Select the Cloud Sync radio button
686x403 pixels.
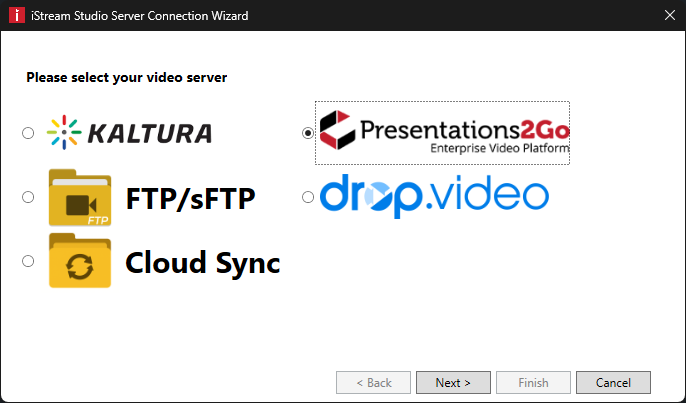pyautogui.click(x=28, y=261)
